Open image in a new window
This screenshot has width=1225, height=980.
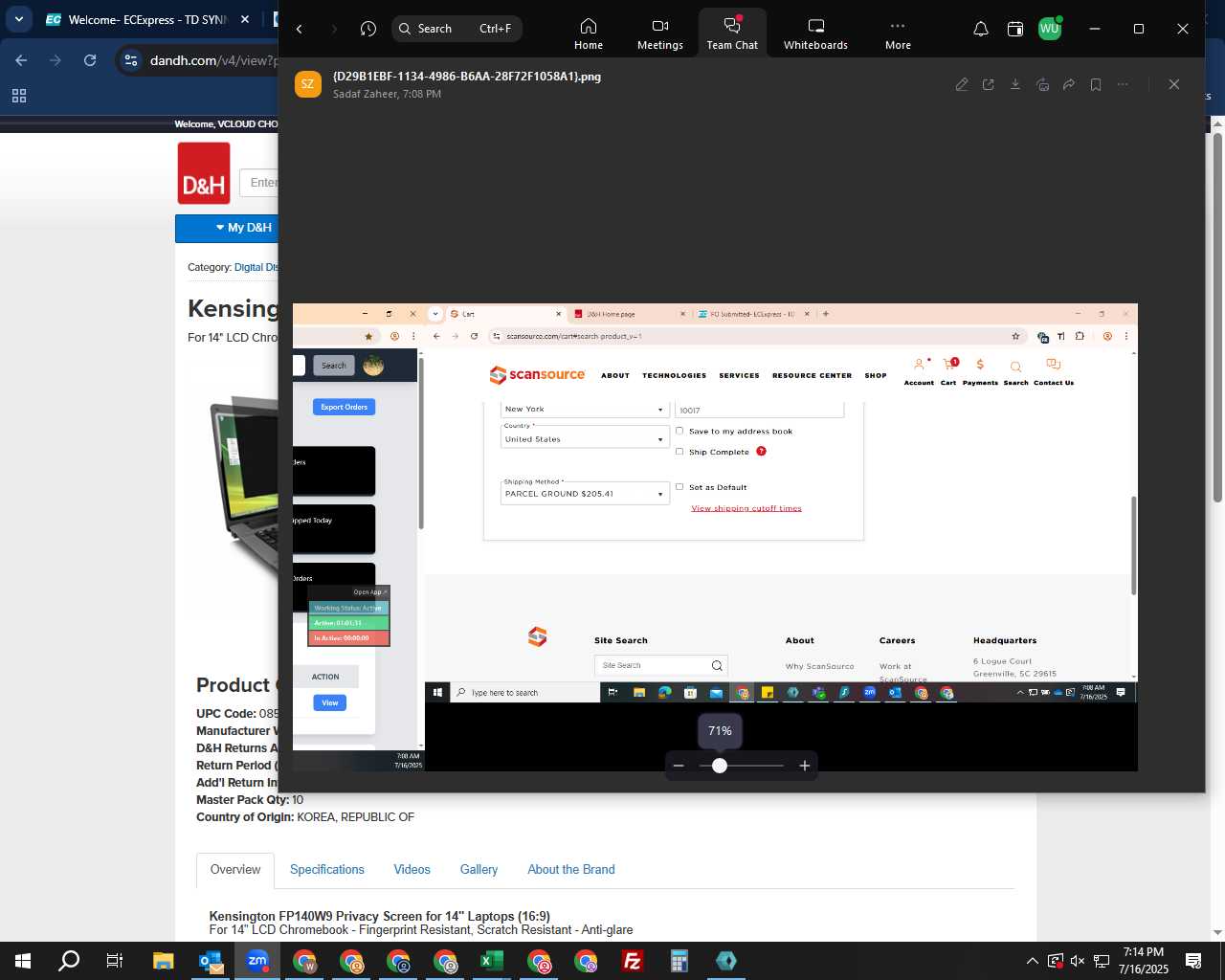tap(989, 84)
